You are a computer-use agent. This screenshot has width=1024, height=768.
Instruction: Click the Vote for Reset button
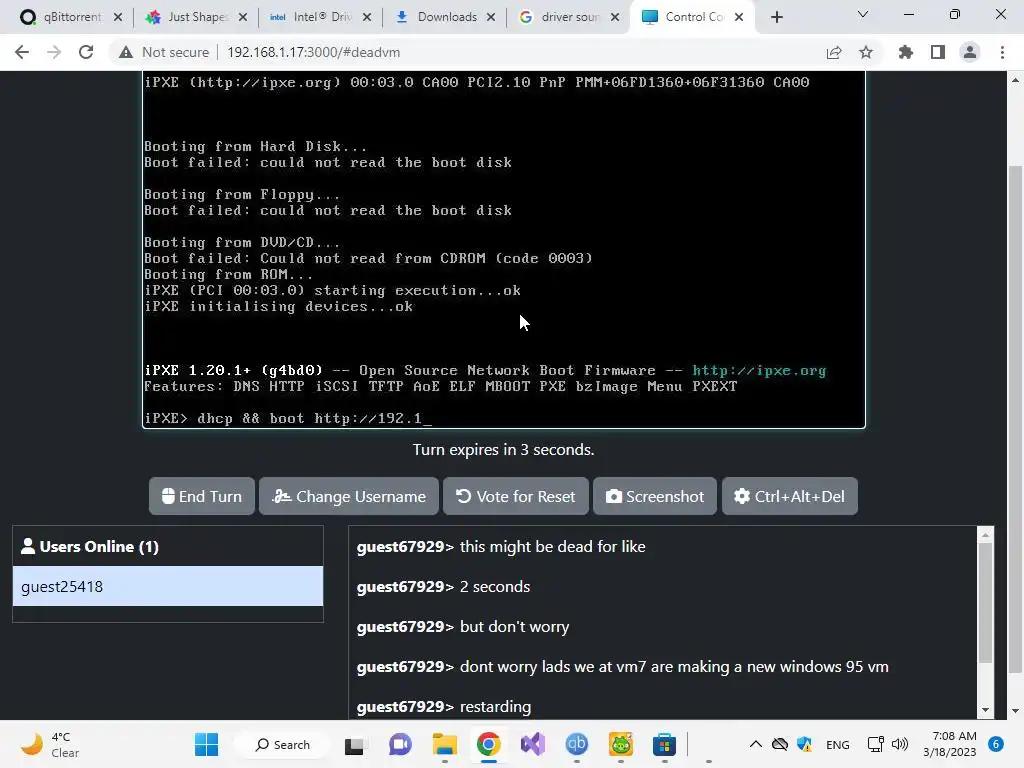(516, 496)
